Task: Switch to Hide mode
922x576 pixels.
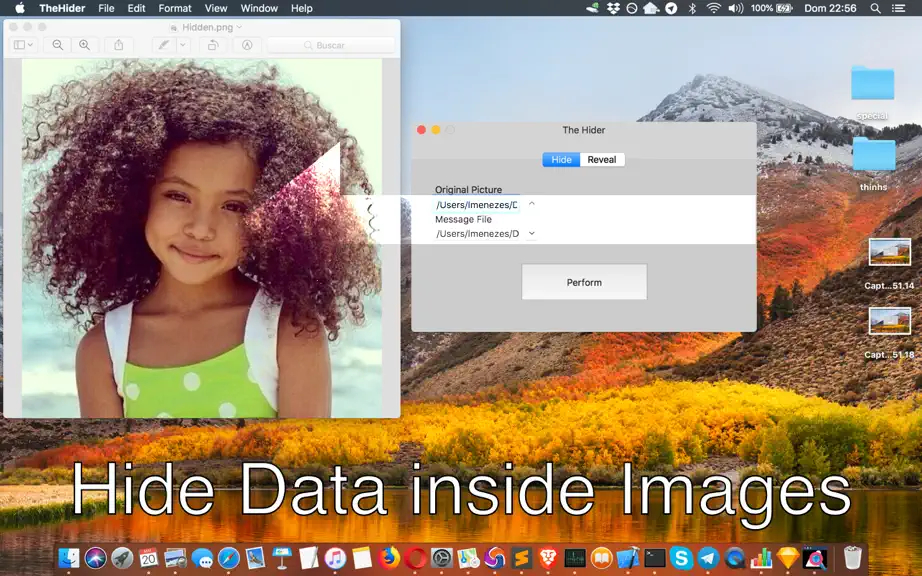Action: [561, 160]
